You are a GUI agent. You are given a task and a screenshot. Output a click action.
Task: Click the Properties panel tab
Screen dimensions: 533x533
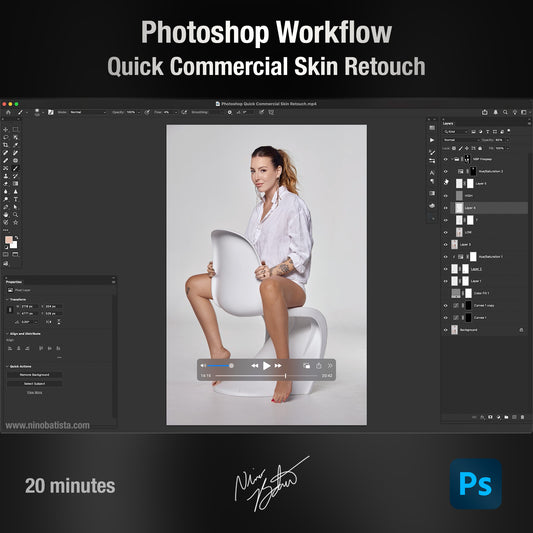click(x=14, y=282)
